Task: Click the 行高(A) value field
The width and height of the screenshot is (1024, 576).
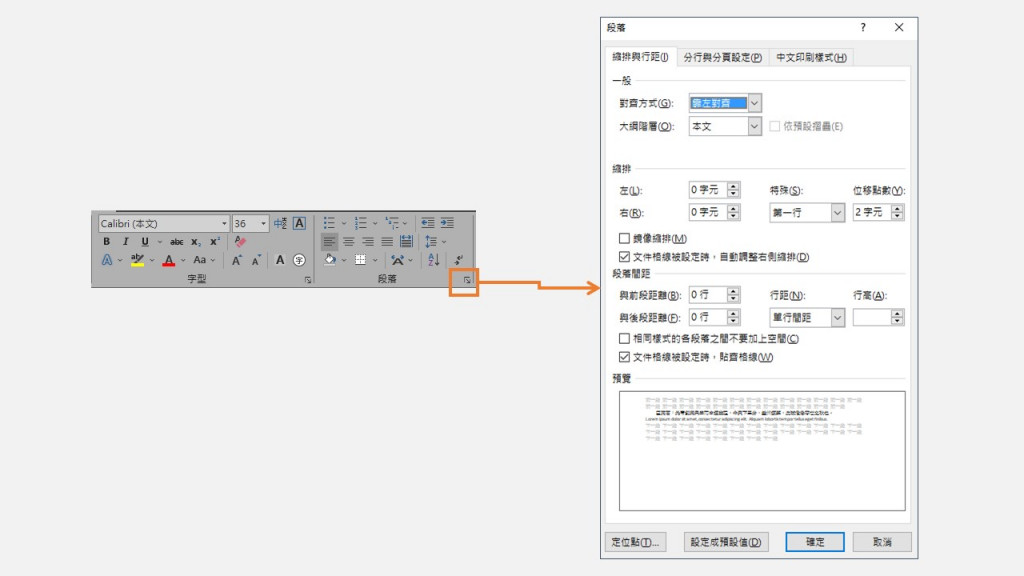Action: [x=872, y=317]
